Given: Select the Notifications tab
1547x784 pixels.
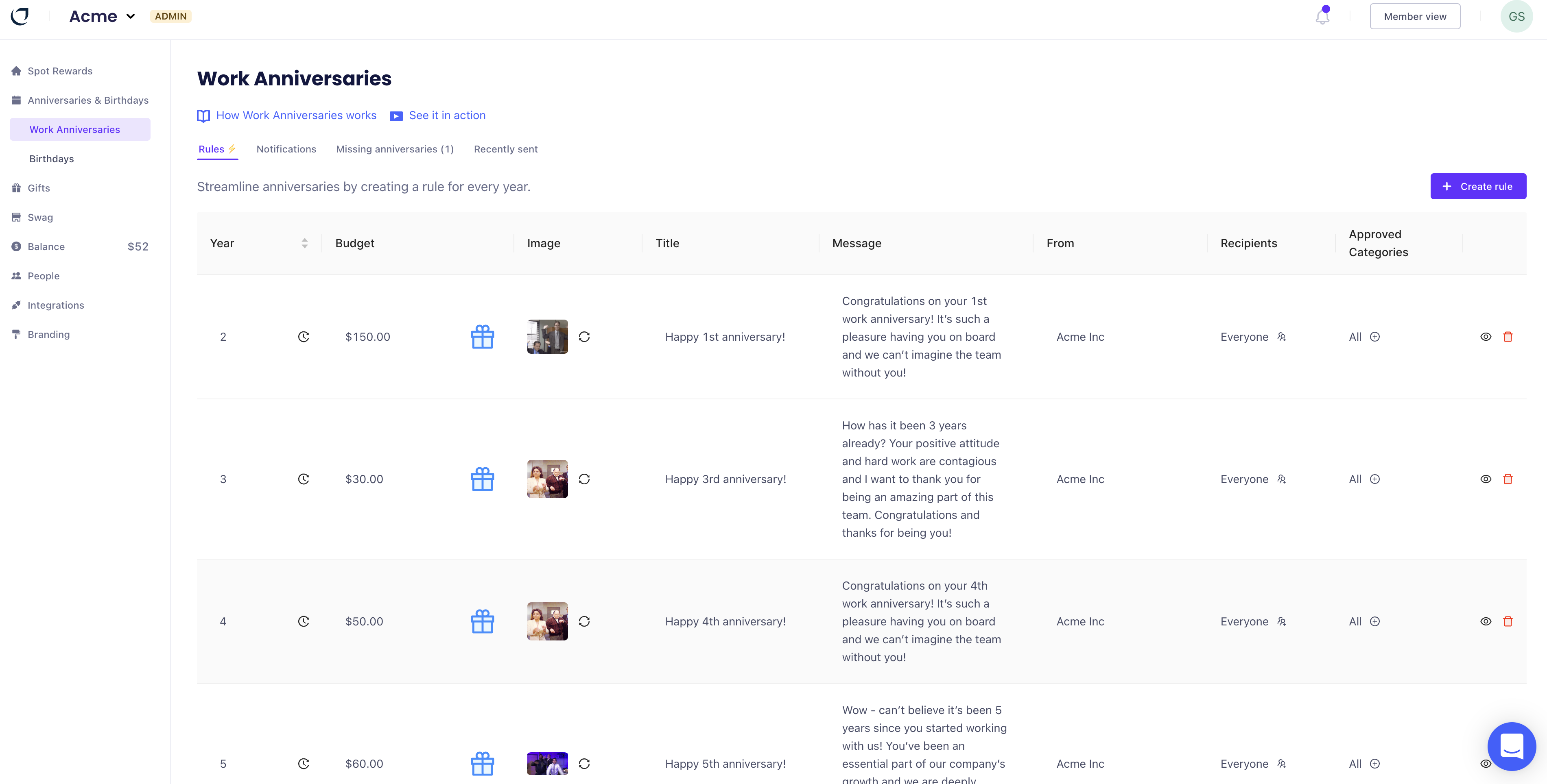Looking at the screenshot, I should tap(286, 148).
